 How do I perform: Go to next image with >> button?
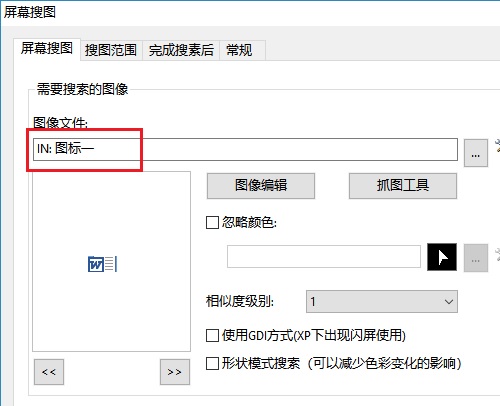tap(175, 372)
